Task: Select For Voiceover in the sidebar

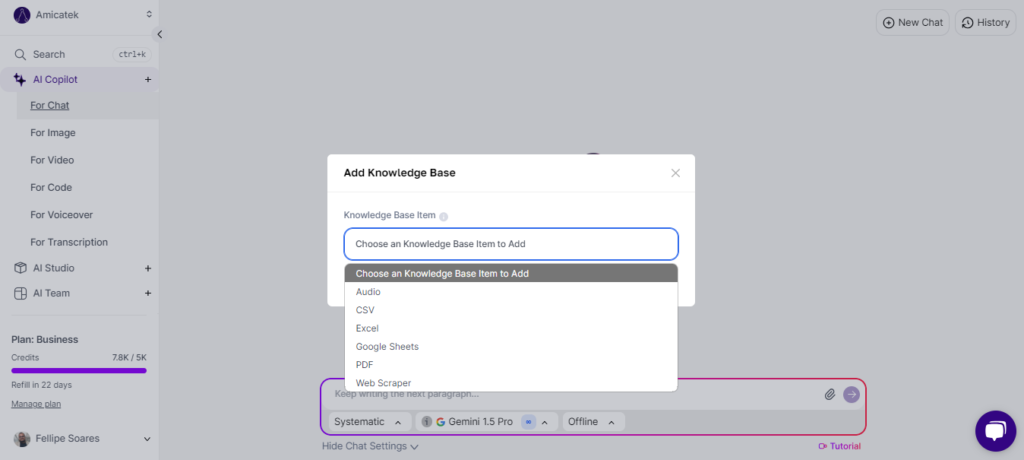Action: (x=61, y=215)
